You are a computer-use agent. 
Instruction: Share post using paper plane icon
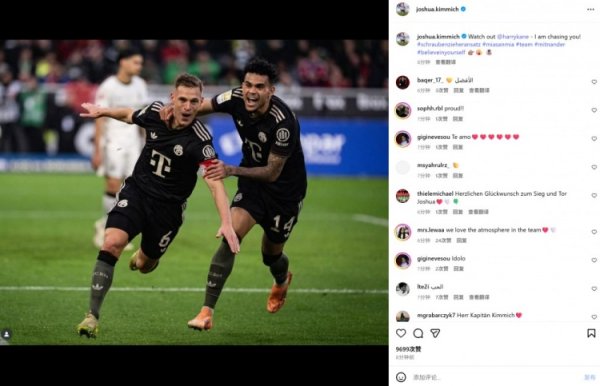click(x=435, y=333)
